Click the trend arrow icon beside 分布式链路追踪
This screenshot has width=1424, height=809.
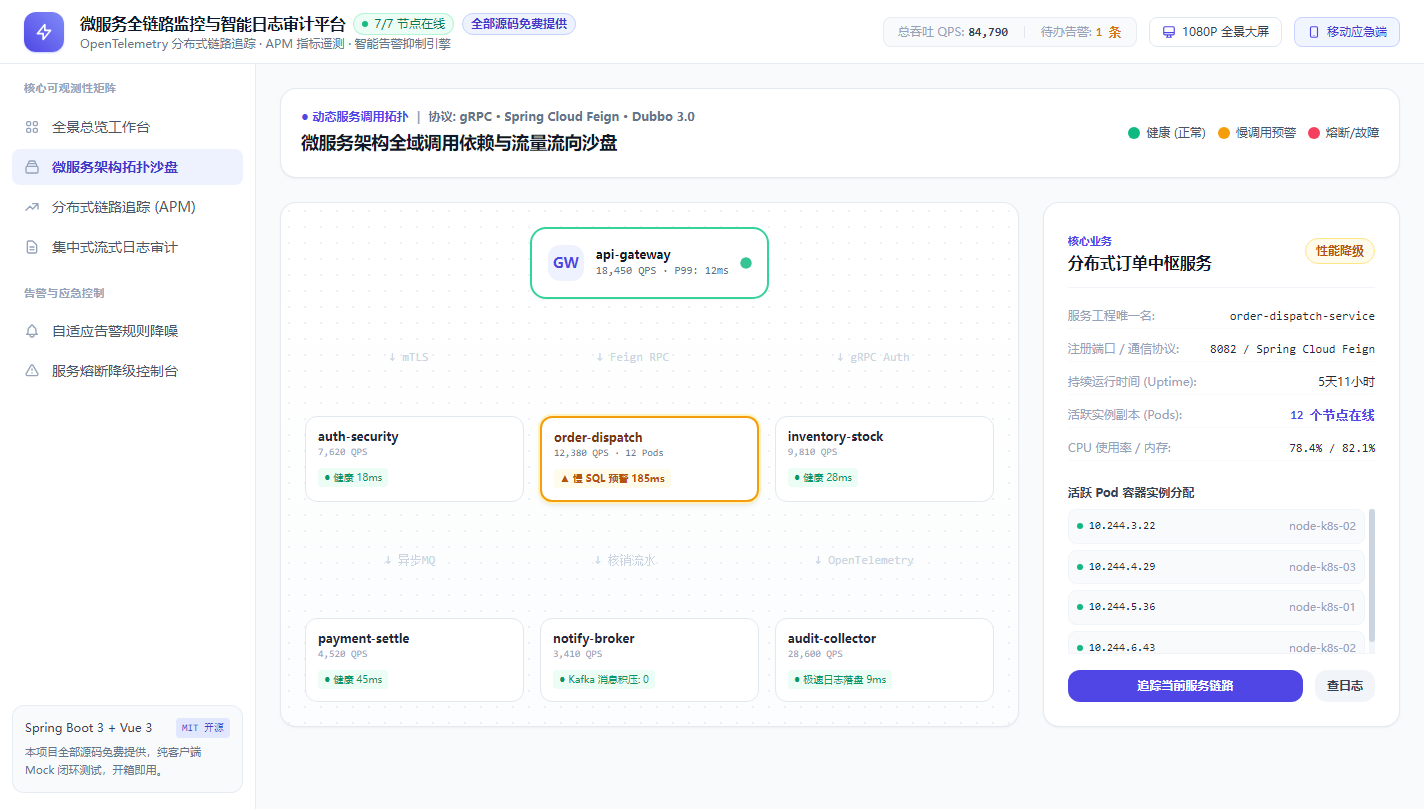(x=32, y=207)
